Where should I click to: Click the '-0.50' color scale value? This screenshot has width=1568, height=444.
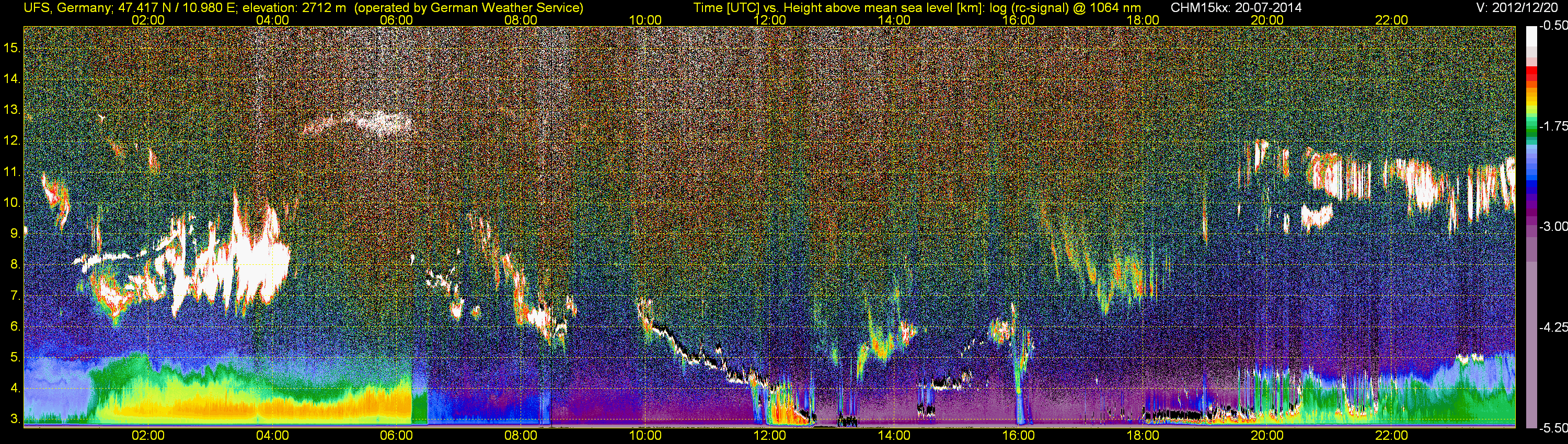click(1553, 26)
